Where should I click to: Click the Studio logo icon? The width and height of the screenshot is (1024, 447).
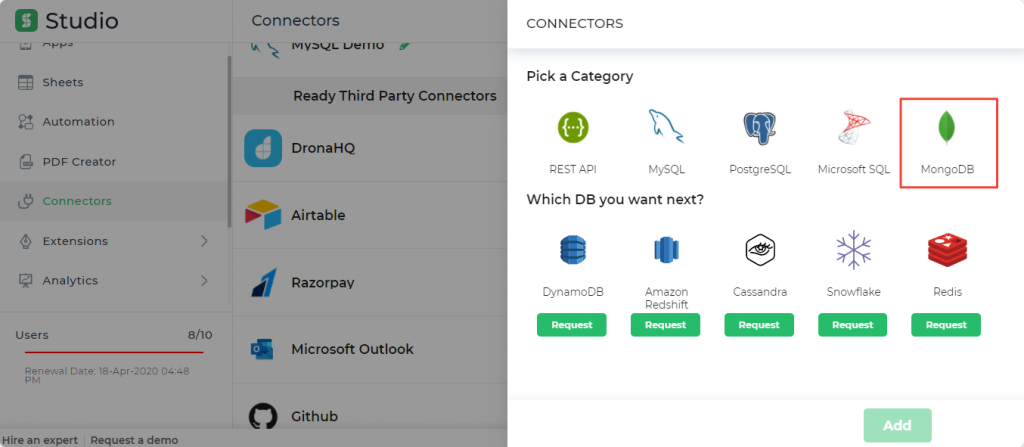(26, 21)
